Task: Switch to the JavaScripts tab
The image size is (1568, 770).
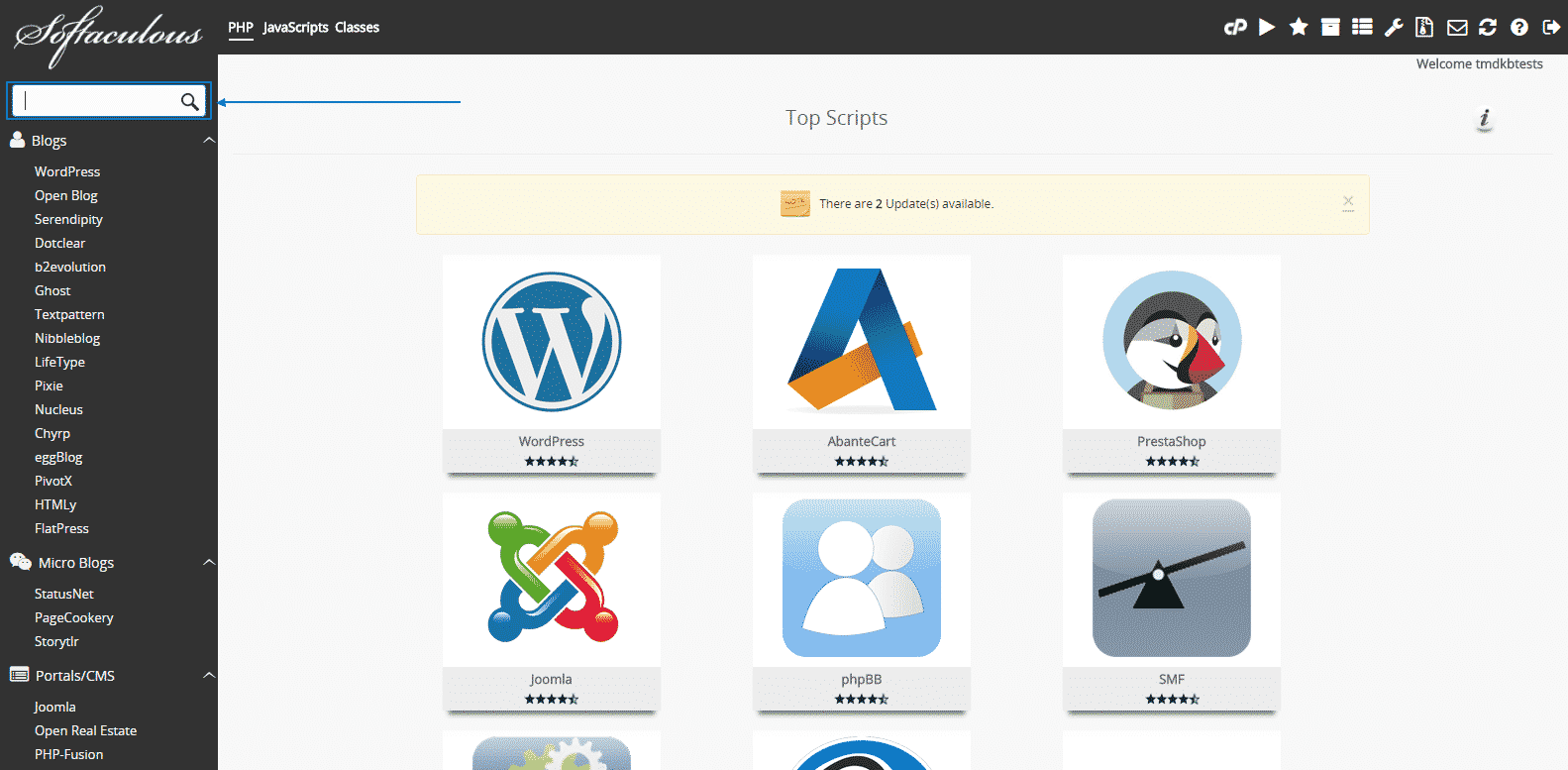Action: click(x=295, y=28)
